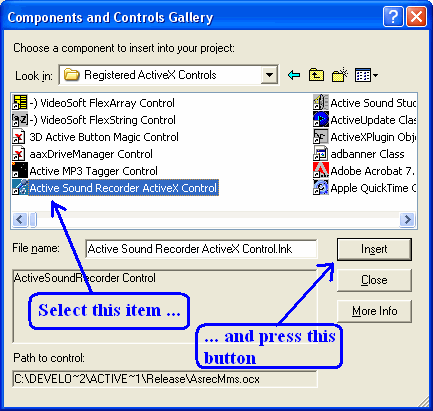
Task: Open the view menu icon
Action: (x=366, y=75)
